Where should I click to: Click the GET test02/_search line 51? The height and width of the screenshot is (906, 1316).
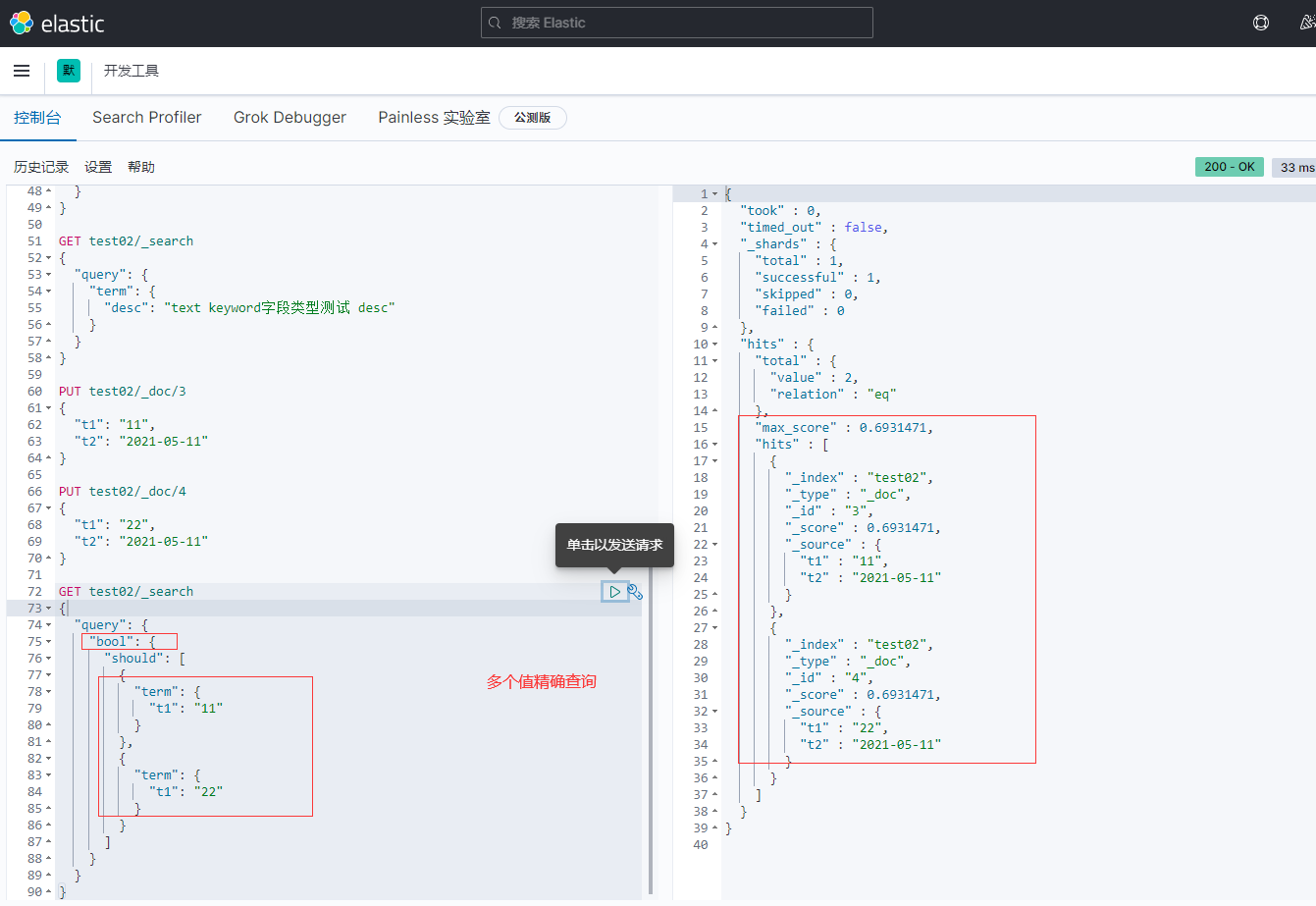[126, 241]
